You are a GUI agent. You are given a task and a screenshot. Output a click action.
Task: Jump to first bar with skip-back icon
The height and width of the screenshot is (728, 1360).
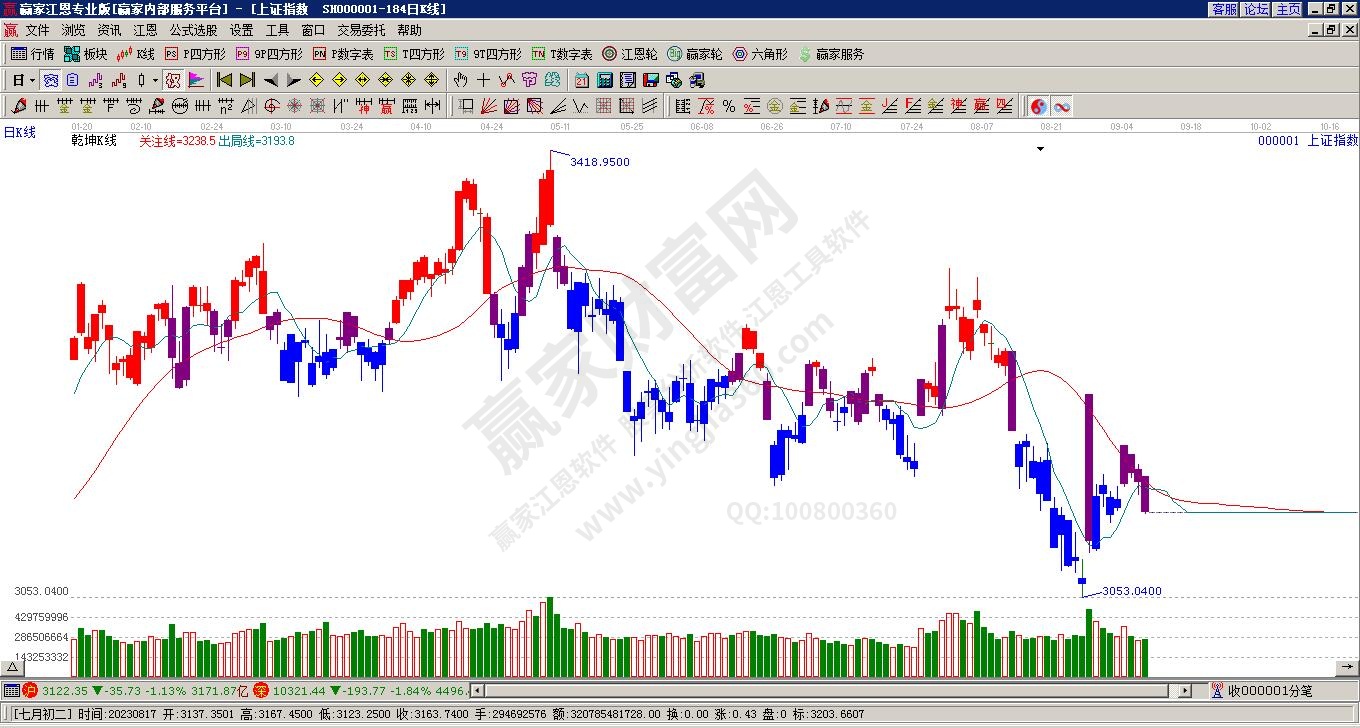coord(224,80)
